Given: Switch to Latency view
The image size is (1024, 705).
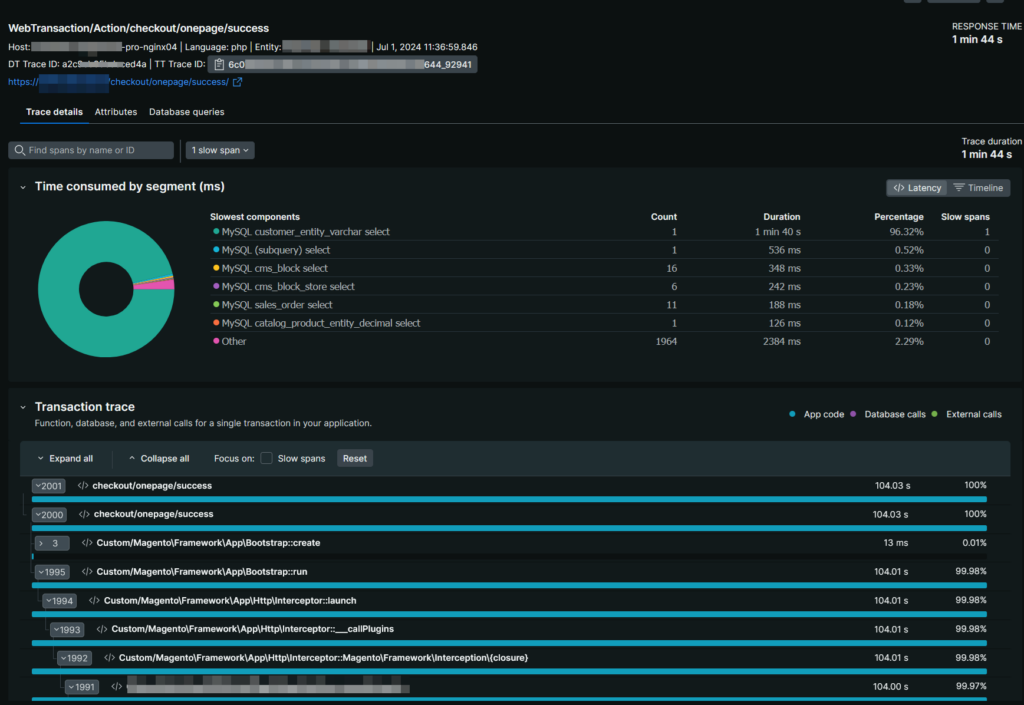Looking at the screenshot, I should (x=916, y=188).
